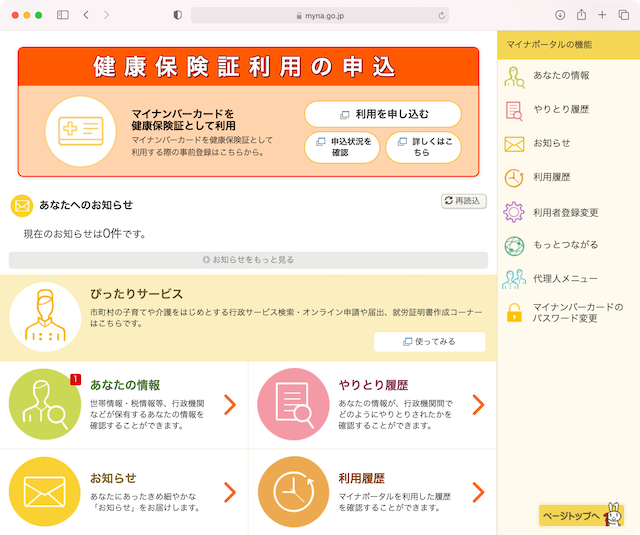Screen dimensions: 640x535
Task: Show Safari downloads
Action: click(560, 15)
